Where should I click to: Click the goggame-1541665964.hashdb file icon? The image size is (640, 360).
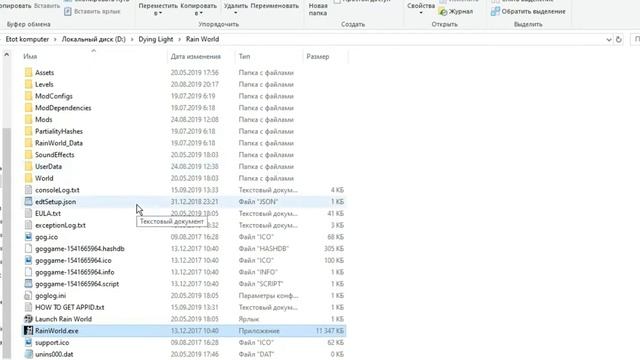coord(28,249)
